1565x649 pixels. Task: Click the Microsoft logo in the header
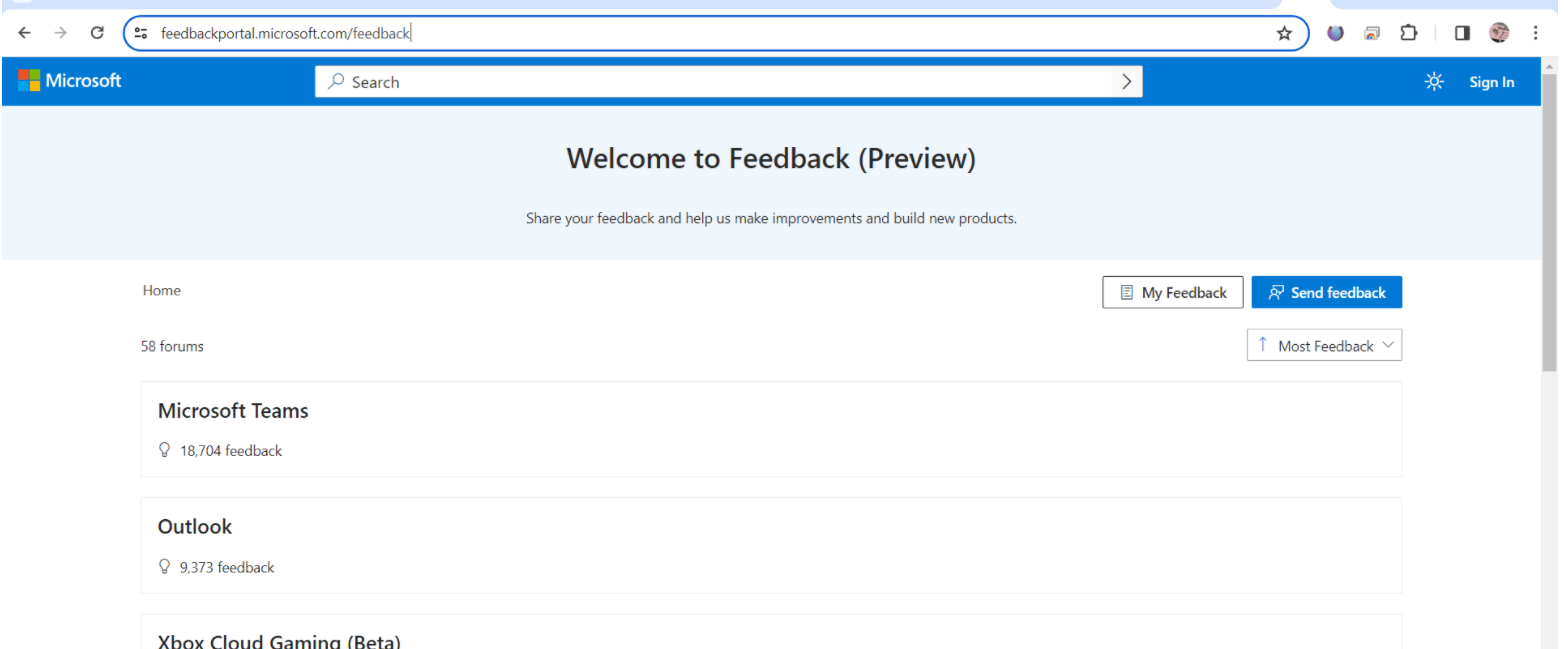[70, 81]
